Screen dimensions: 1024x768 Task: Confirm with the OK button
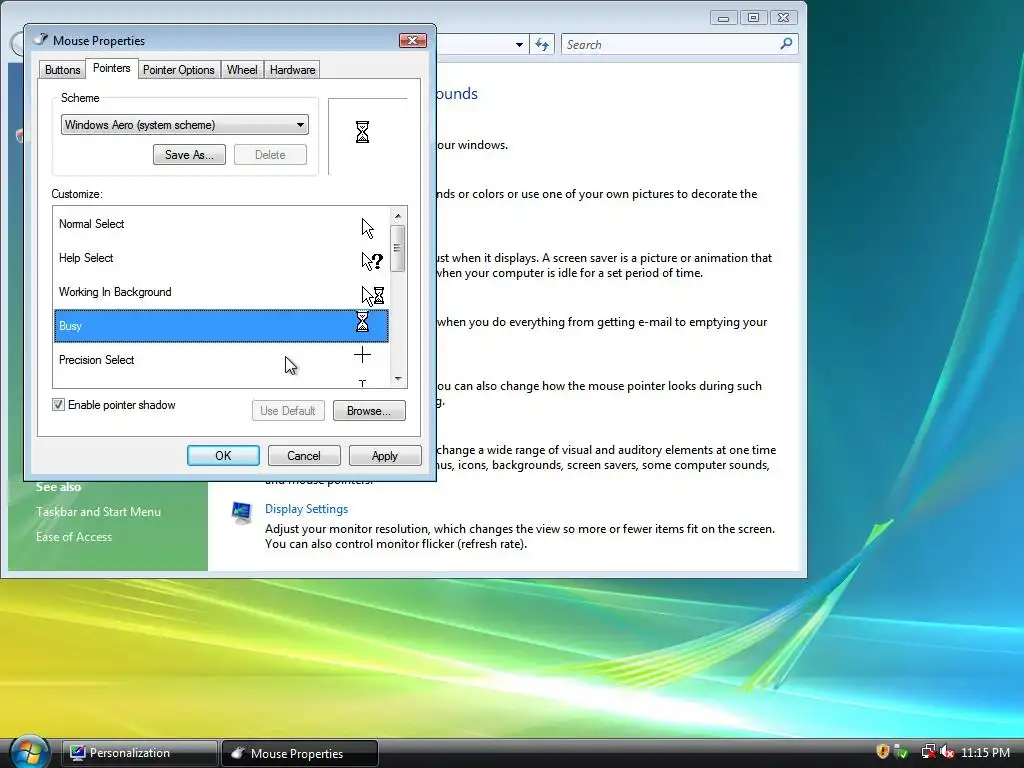(223, 456)
